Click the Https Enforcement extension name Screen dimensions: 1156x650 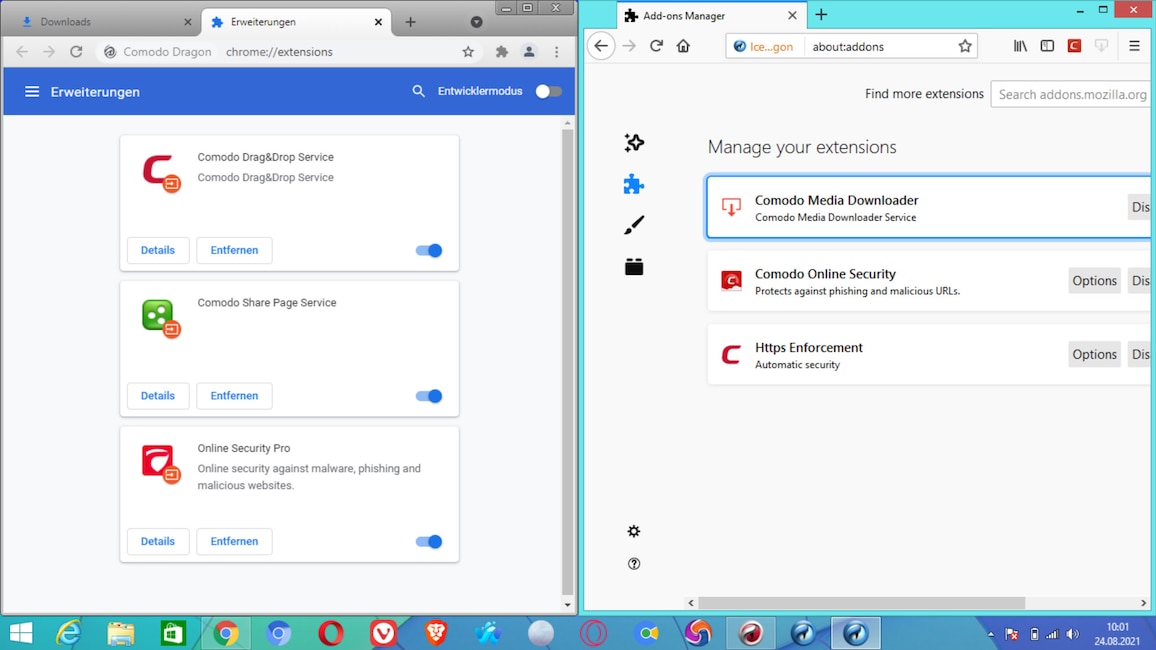(809, 347)
